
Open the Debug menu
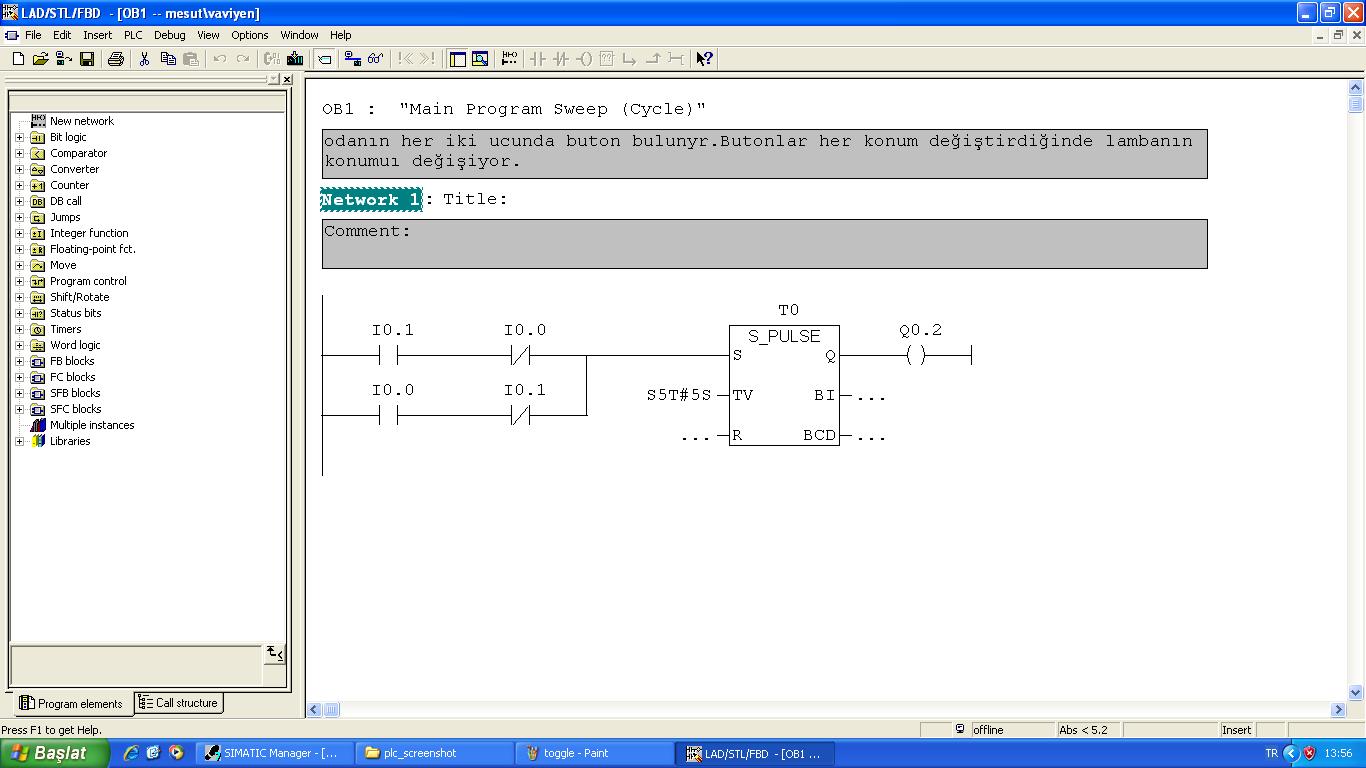(x=169, y=35)
